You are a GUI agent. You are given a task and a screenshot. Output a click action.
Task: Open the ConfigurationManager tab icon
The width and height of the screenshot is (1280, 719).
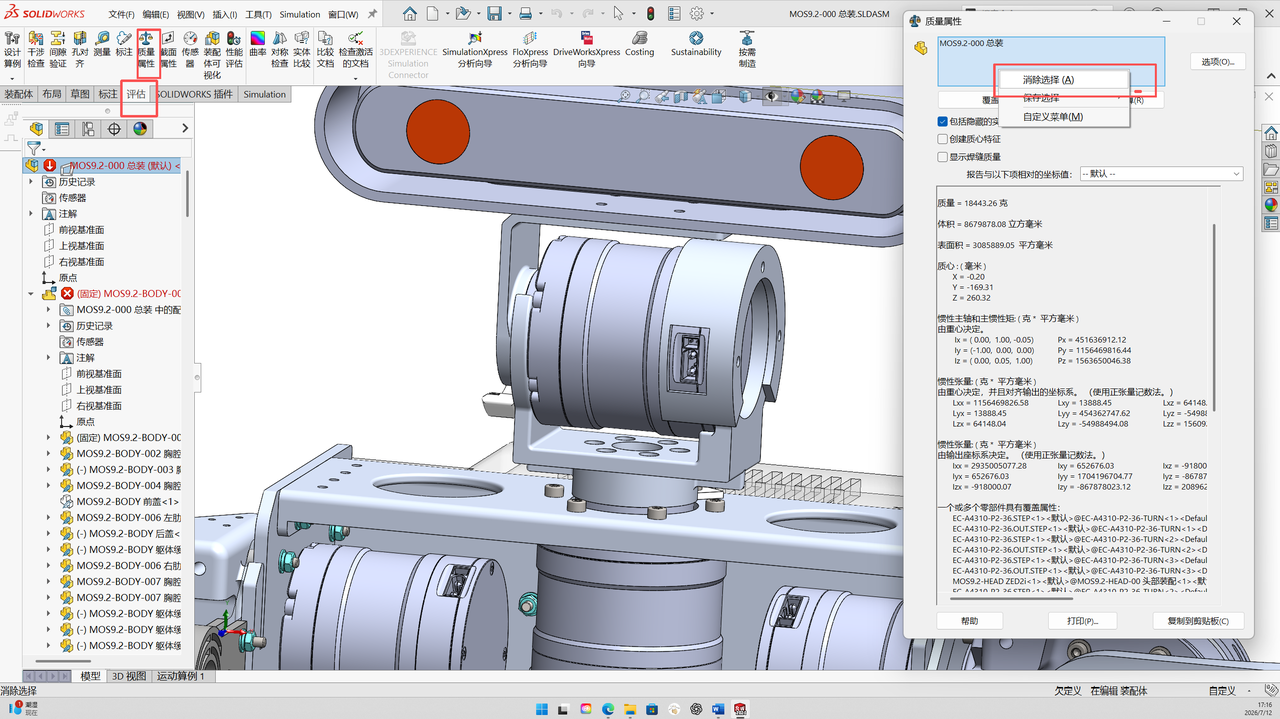[88, 128]
